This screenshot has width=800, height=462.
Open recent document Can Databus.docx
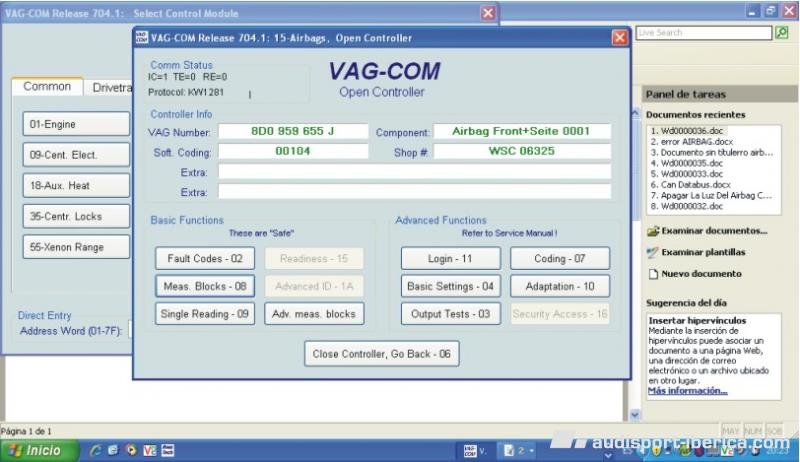coord(691,185)
